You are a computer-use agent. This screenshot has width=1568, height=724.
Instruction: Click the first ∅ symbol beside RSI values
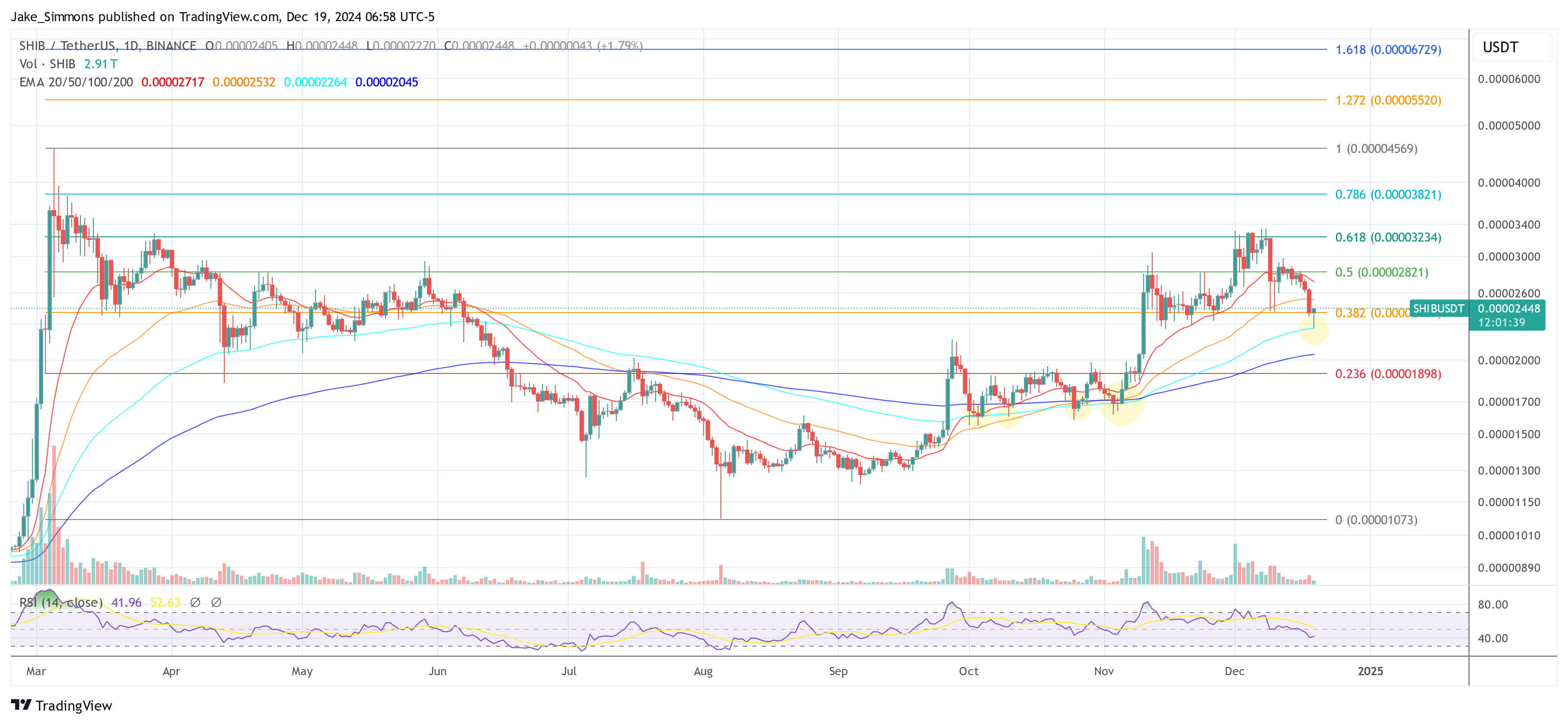click(x=195, y=602)
